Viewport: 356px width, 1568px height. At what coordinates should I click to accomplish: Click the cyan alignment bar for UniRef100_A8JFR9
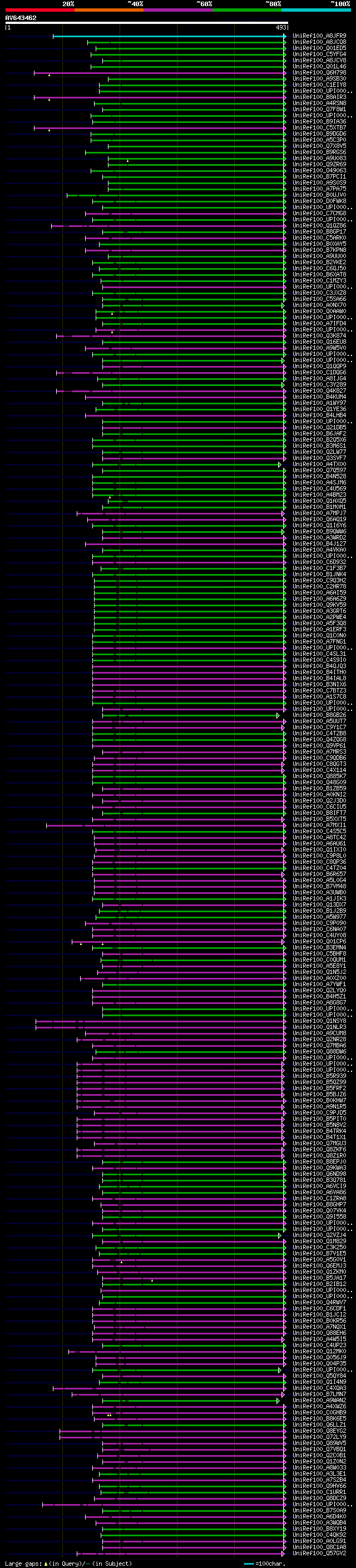169,37
